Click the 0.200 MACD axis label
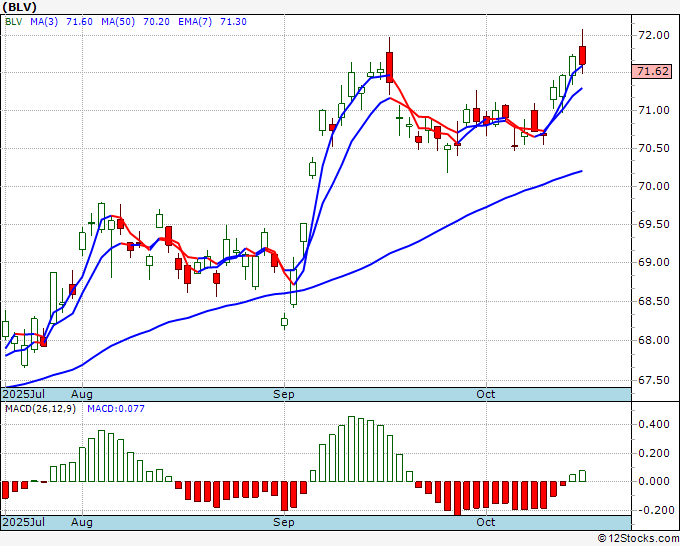Screen dimensions: 680x546 (x=654, y=454)
